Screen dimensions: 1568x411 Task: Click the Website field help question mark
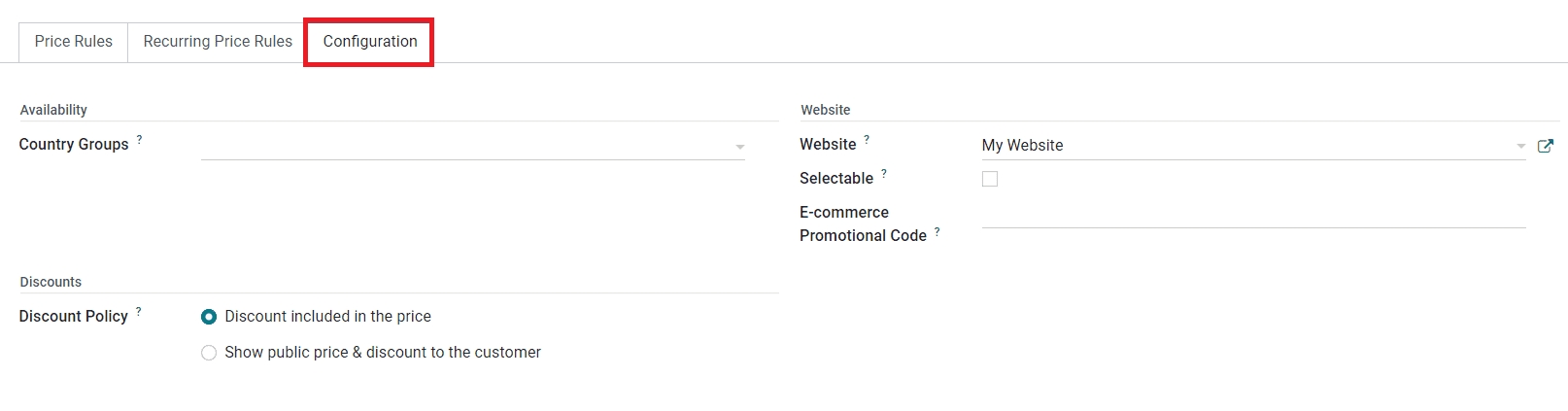[x=867, y=139]
